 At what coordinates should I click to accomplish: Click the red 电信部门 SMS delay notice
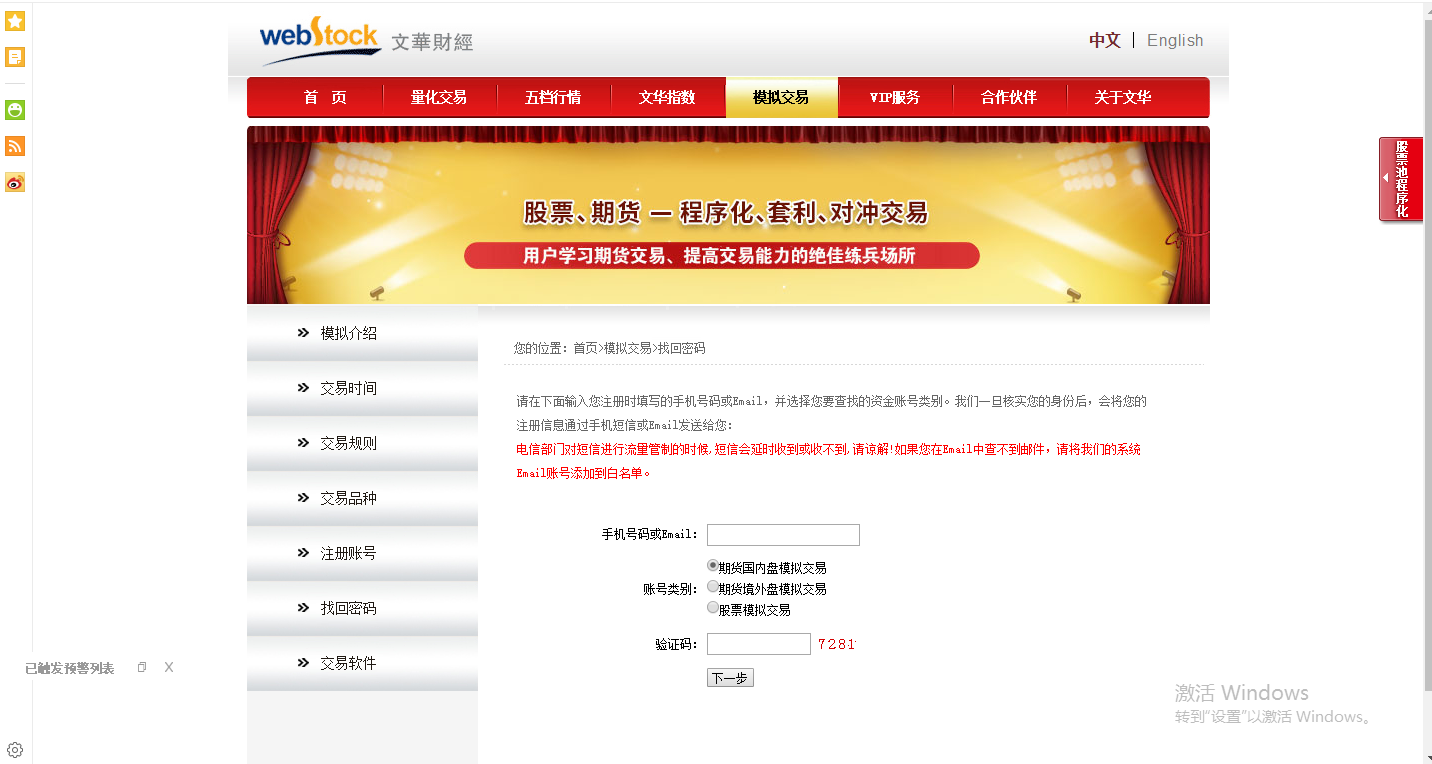pos(828,461)
